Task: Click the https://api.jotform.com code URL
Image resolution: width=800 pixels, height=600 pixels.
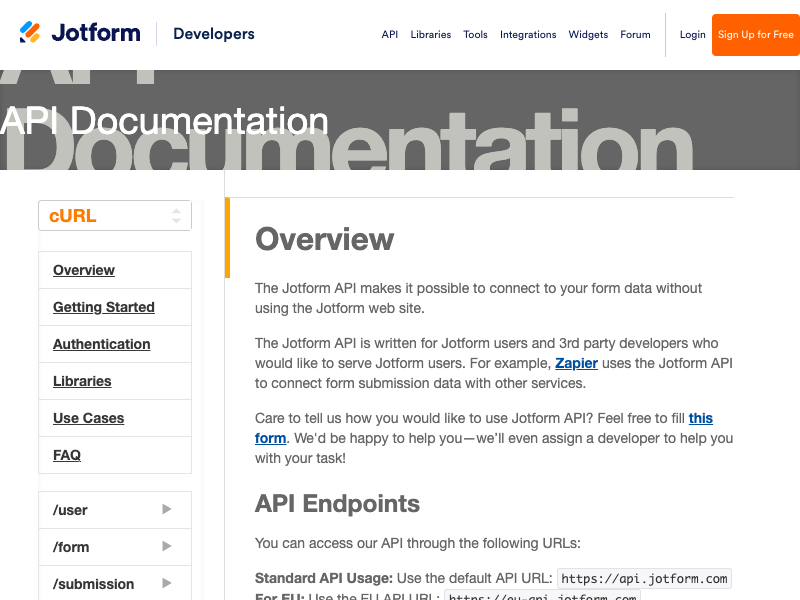Action: click(644, 579)
